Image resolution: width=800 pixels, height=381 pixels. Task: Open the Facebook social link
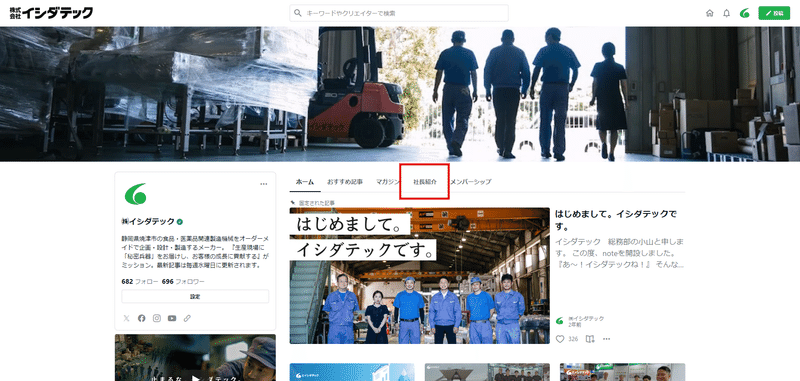141,318
